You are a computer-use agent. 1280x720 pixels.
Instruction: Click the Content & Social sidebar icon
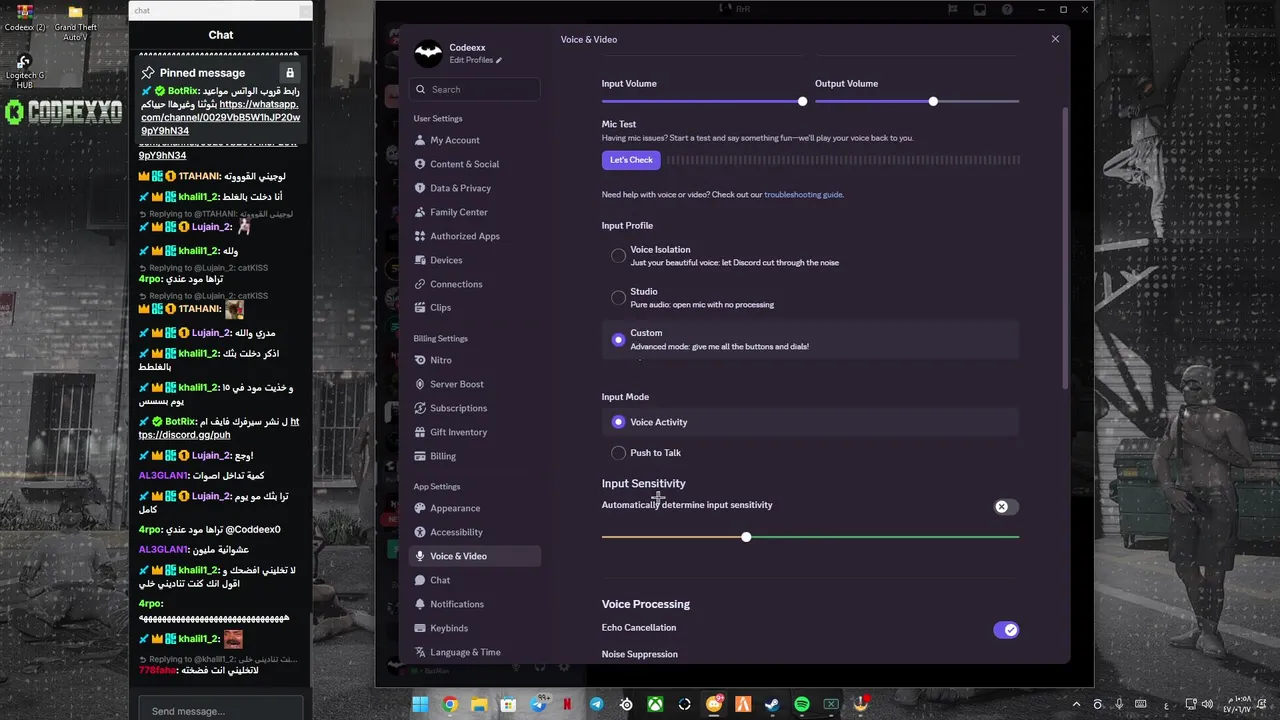click(420, 164)
